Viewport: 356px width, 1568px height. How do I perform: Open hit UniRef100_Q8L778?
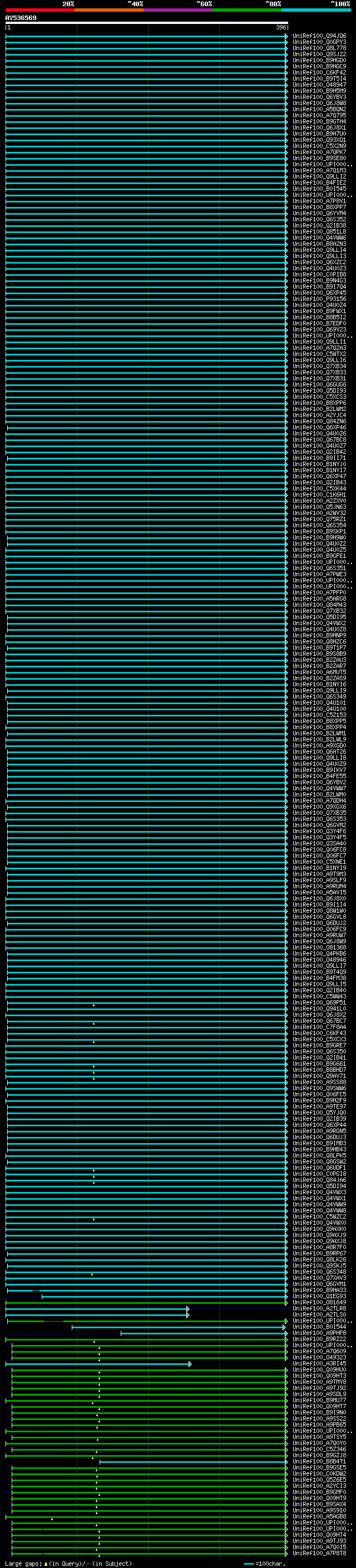pos(319,48)
